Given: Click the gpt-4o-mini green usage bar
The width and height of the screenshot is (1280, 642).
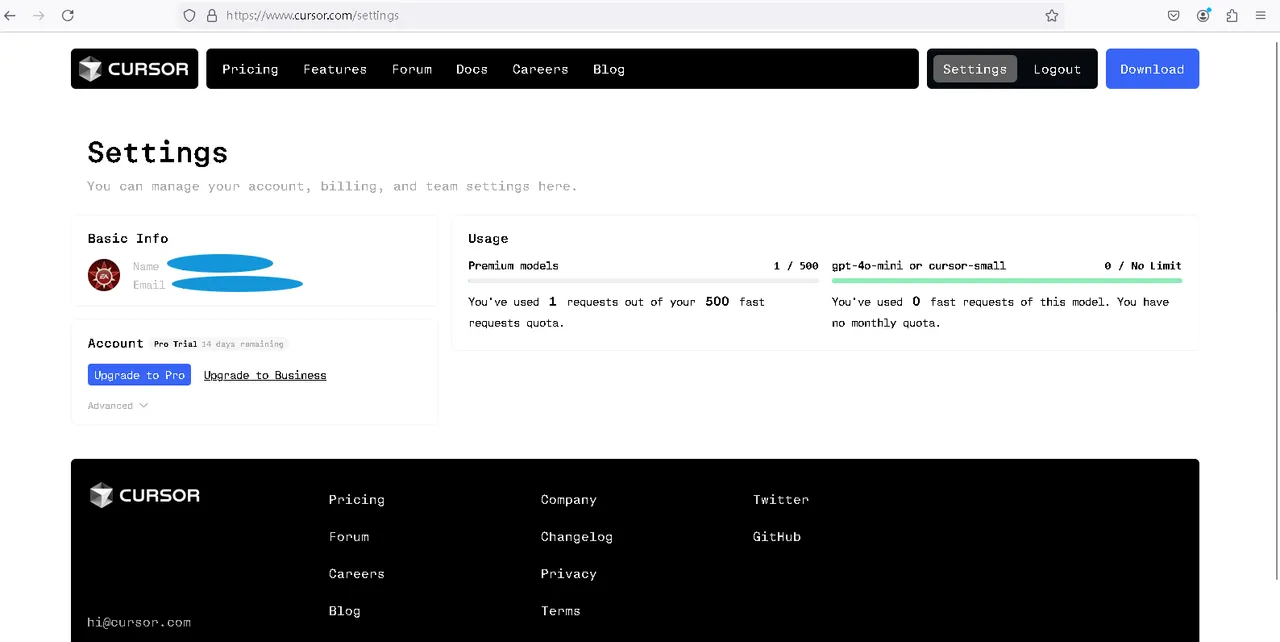Looking at the screenshot, I should click(x=1007, y=281).
